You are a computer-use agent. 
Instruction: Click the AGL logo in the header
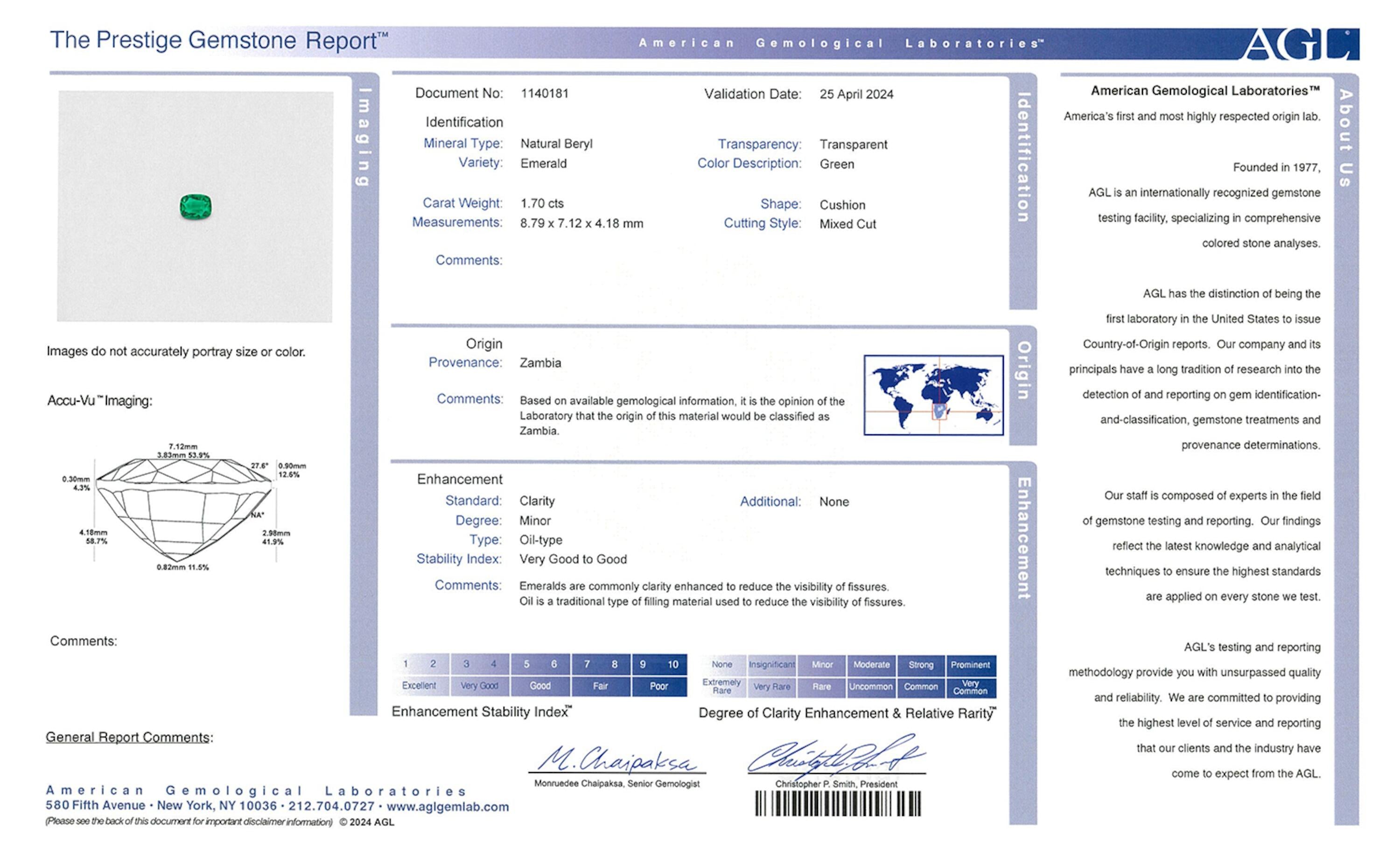(1300, 44)
